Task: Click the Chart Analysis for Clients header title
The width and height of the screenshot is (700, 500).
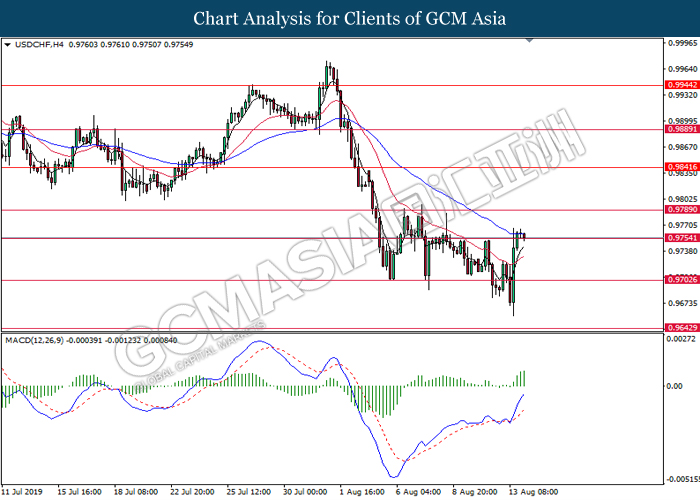Action: [350, 18]
